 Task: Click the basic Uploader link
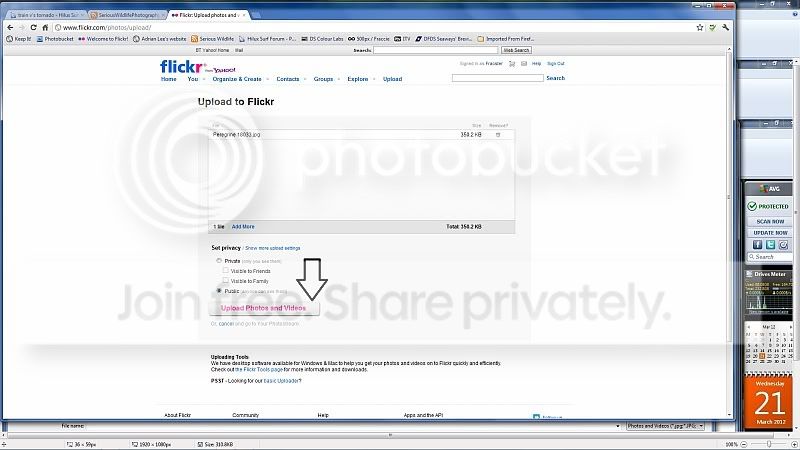click(x=282, y=381)
